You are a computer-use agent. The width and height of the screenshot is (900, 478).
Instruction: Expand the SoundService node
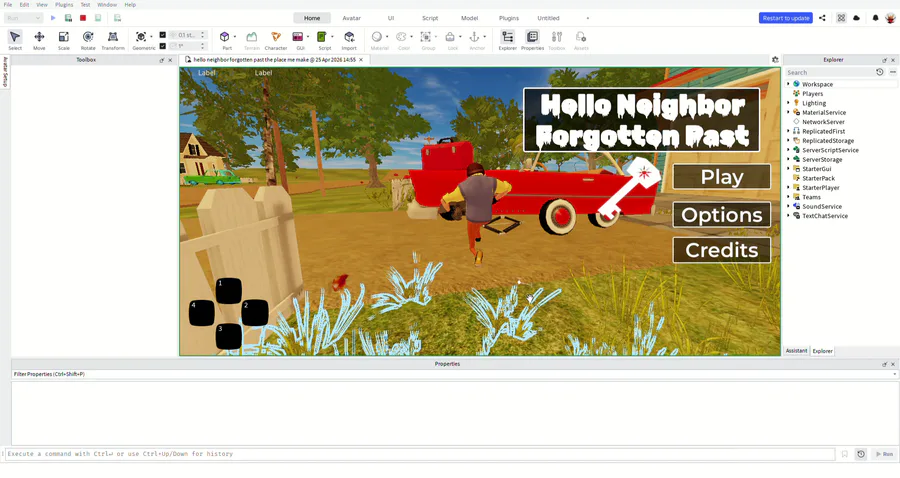point(788,207)
